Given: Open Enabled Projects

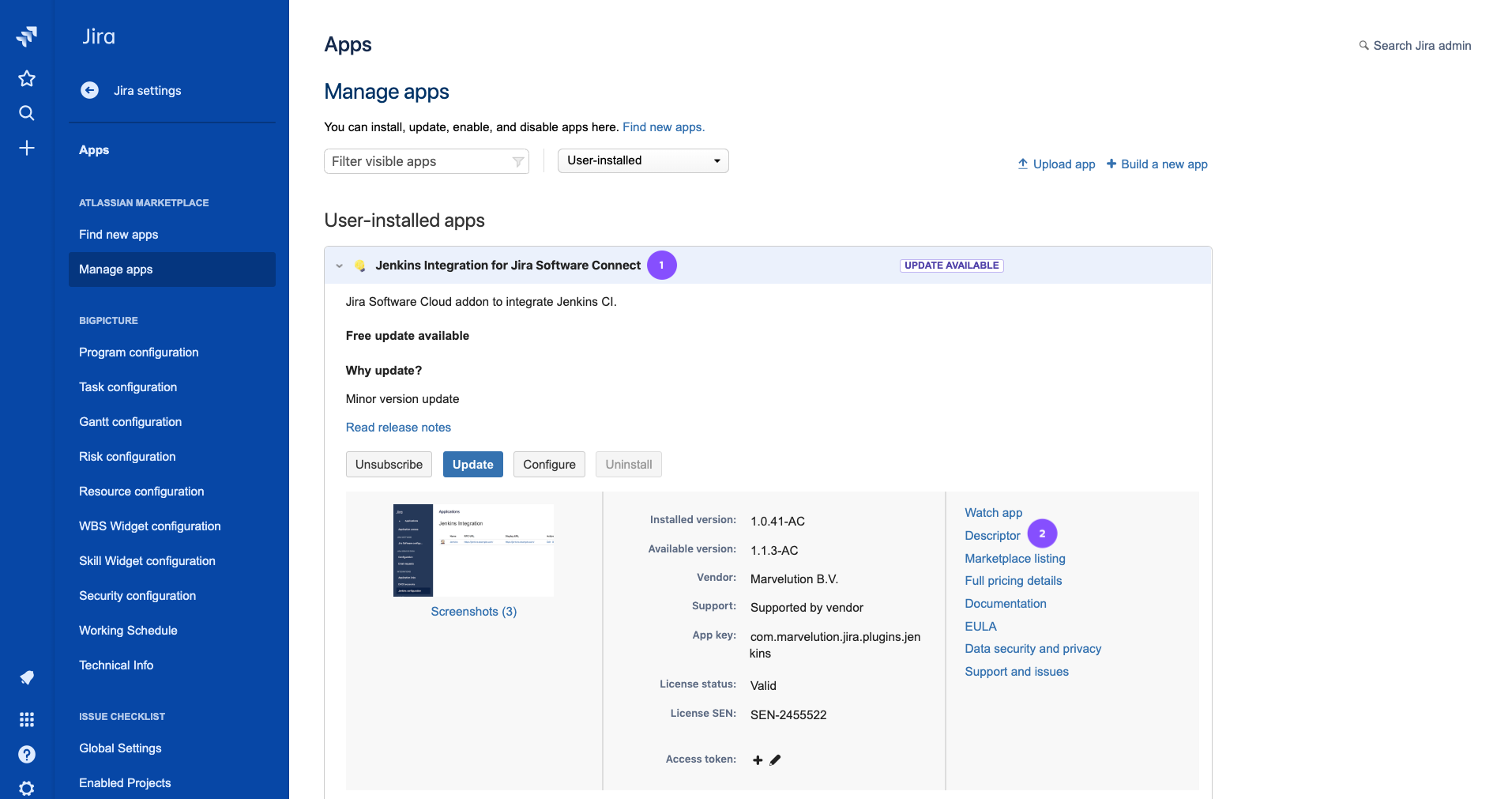Looking at the screenshot, I should pos(125,783).
